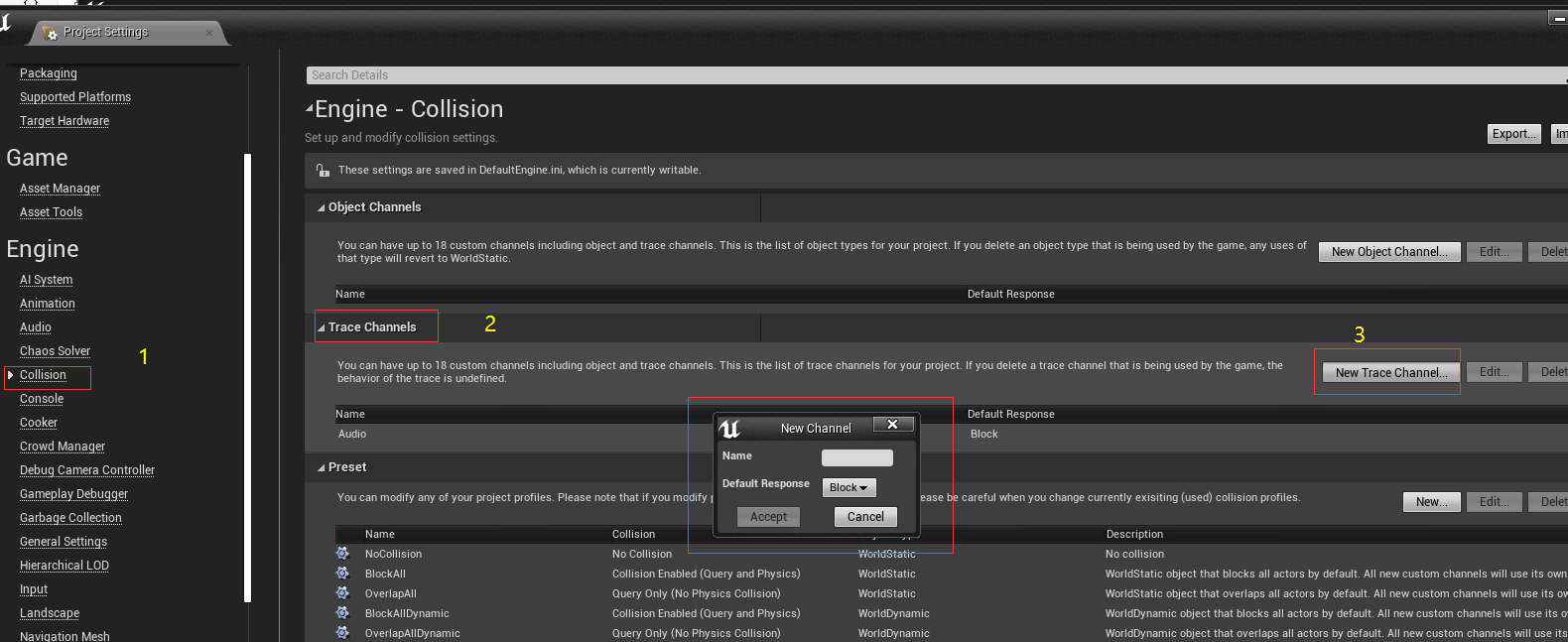Viewport: 1568px width, 642px height.
Task: Select Collision in the sidebar
Action: 43,375
